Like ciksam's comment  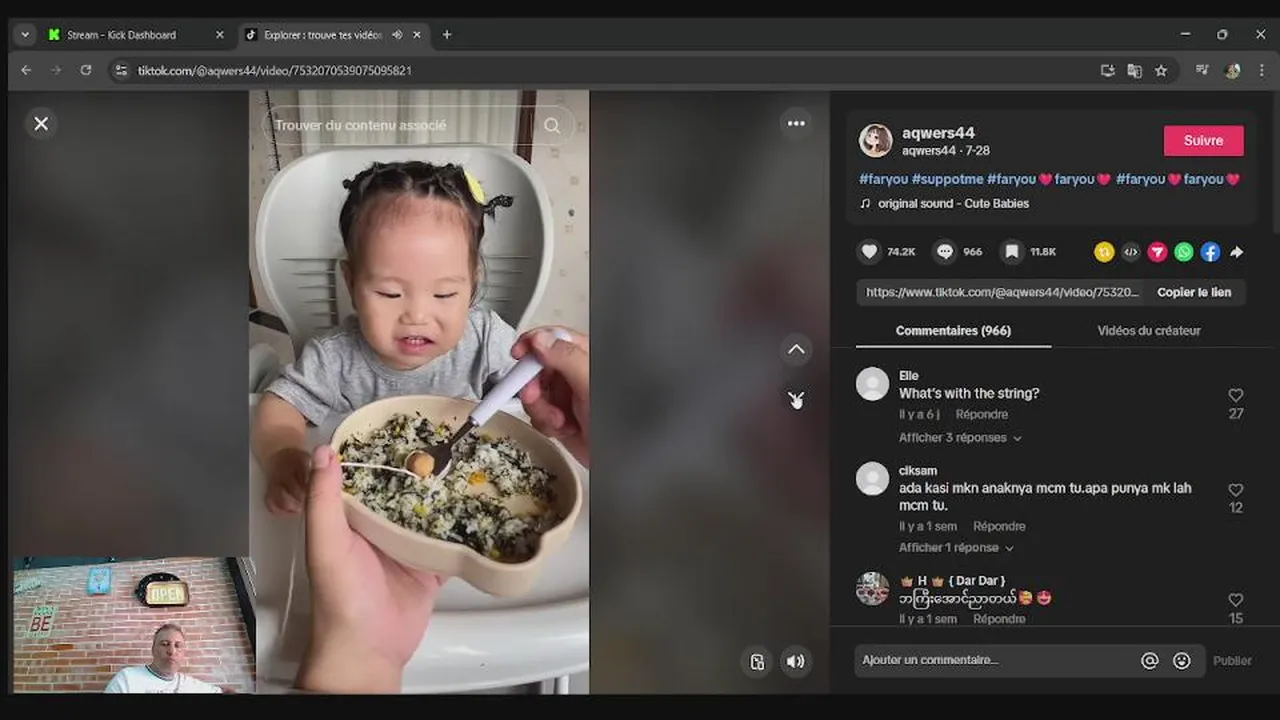pos(1236,490)
